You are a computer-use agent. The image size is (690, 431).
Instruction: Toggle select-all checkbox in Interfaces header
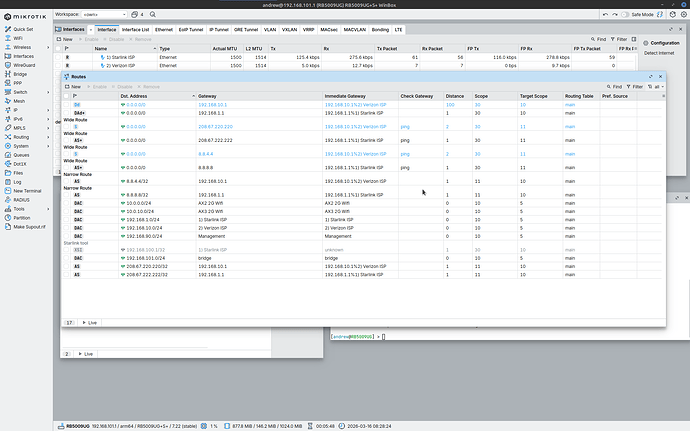point(58,48)
